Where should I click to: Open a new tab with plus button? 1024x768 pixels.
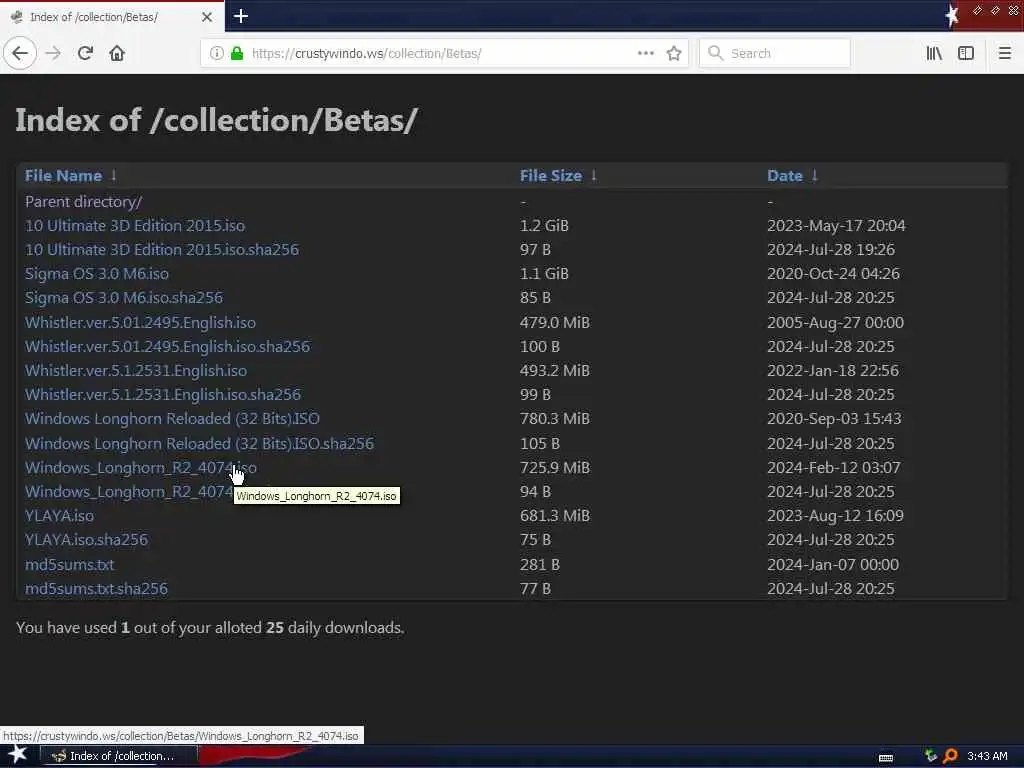tap(240, 16)
